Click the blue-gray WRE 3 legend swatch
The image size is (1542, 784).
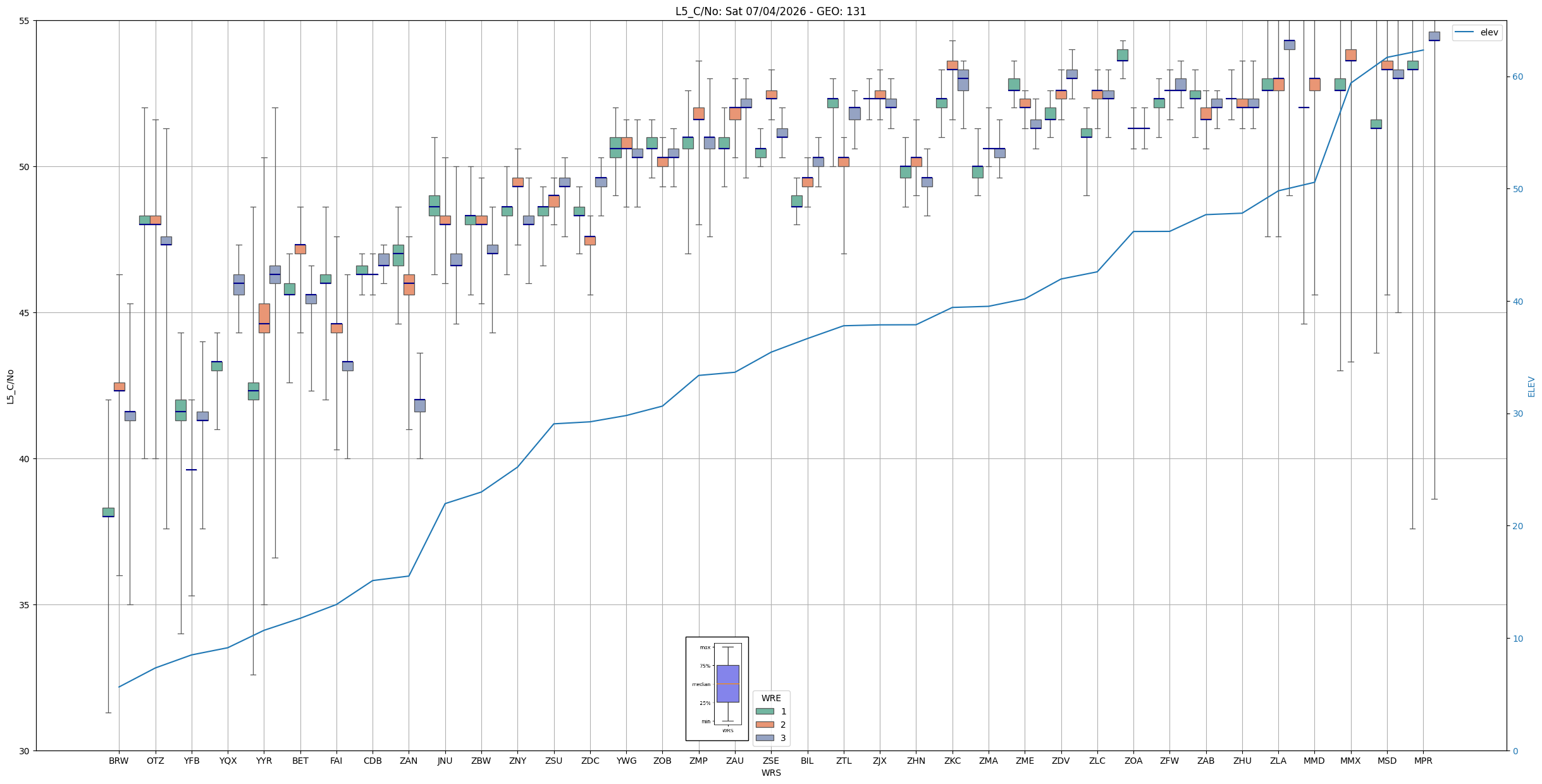(x=765, y=738)
